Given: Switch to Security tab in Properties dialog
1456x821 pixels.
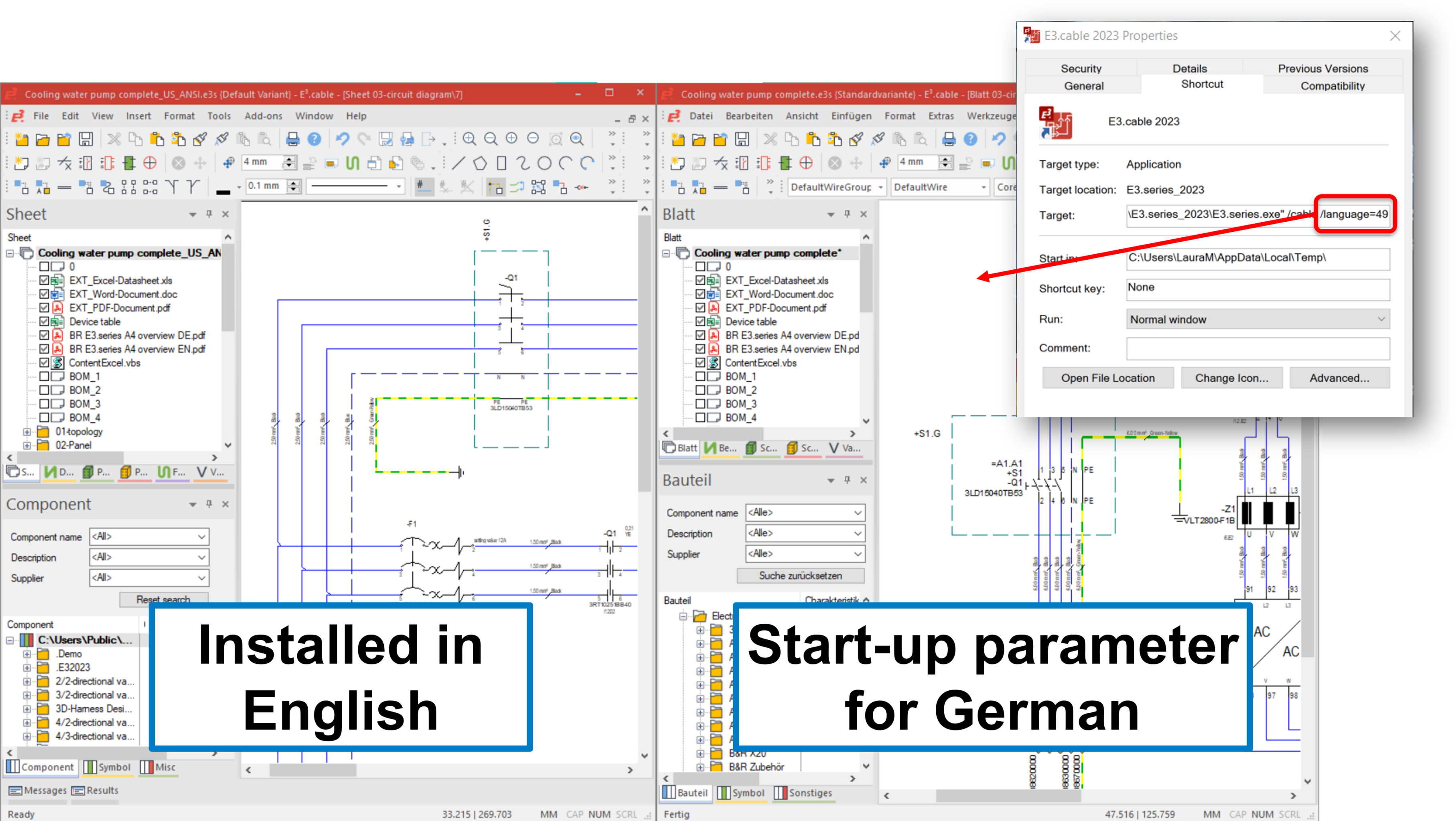Looking at the screenshot, I should 1081,69.
